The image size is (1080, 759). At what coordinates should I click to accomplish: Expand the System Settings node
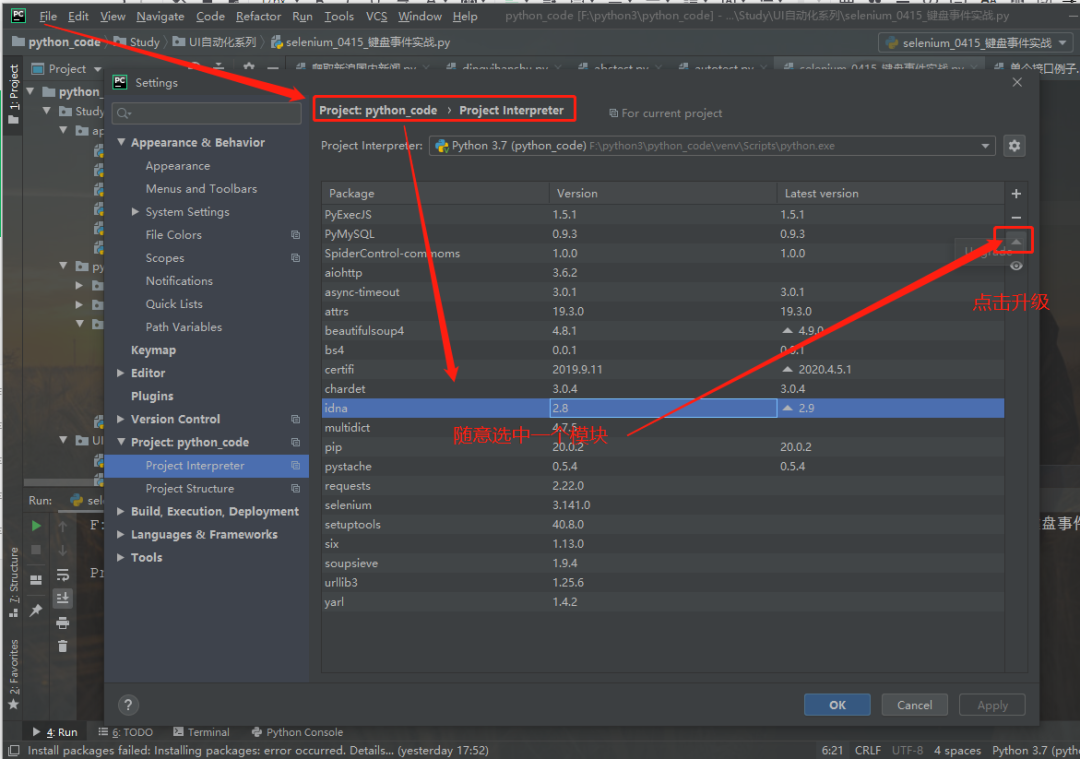(136, 211)
